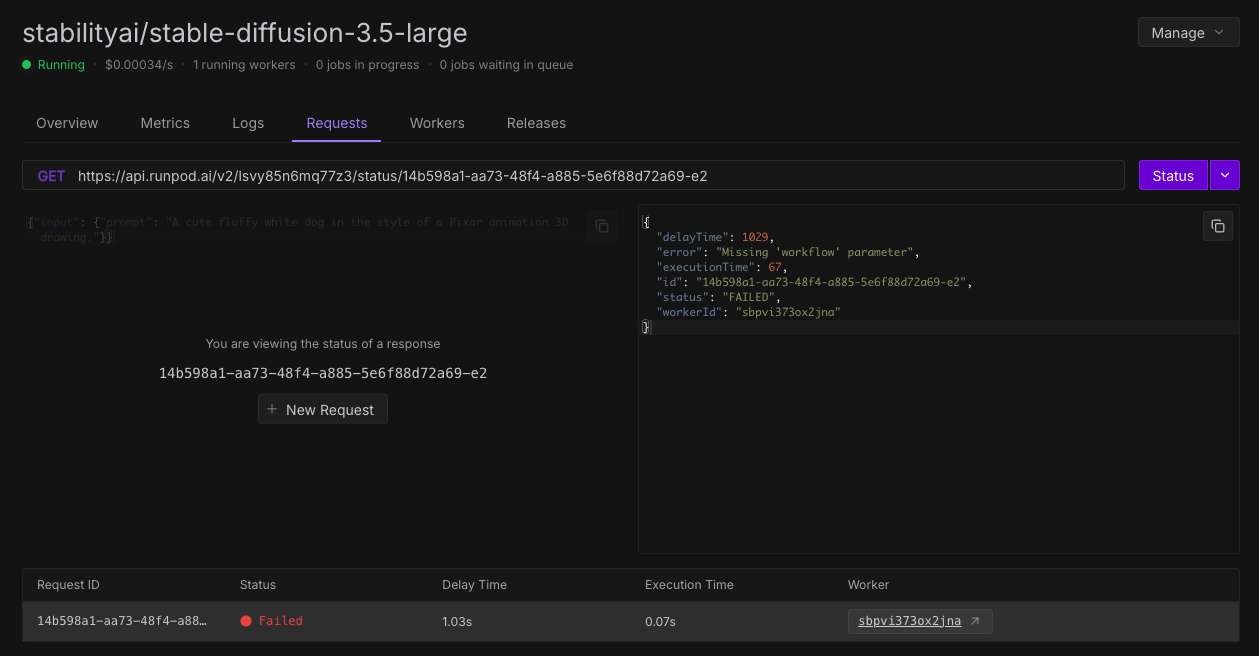Click the "error" line in response JSON

click(787, 252)
